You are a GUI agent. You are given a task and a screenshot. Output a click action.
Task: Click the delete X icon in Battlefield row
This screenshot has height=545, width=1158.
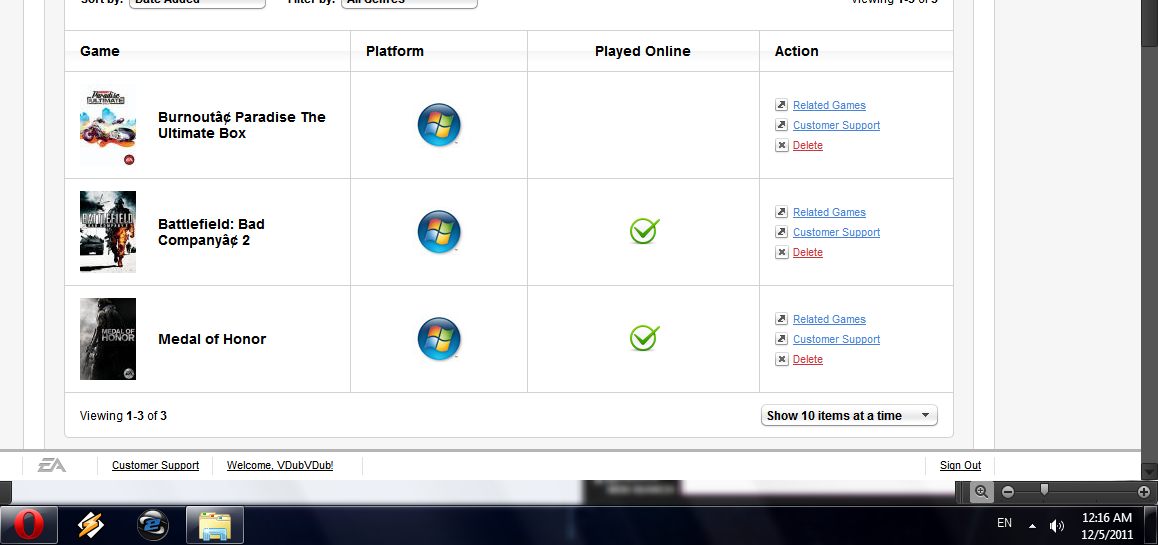(781, 252)
